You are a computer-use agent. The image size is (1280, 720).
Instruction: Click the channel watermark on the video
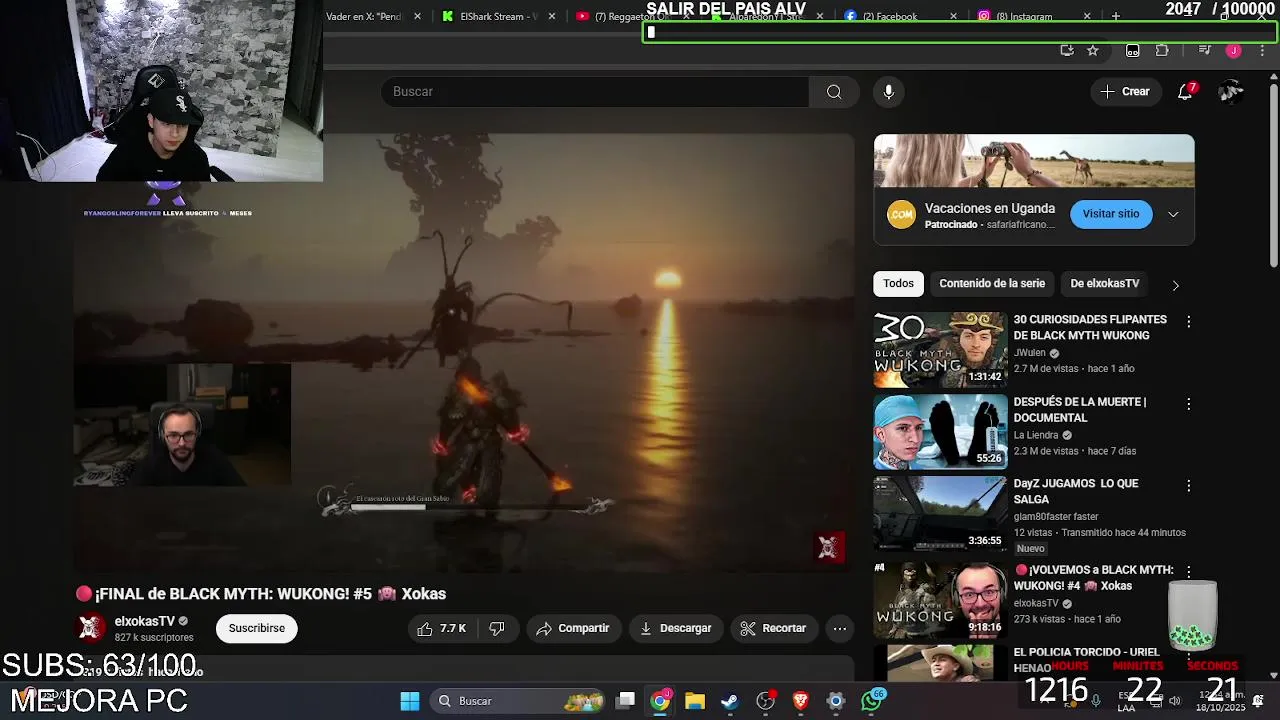(828, 547)
